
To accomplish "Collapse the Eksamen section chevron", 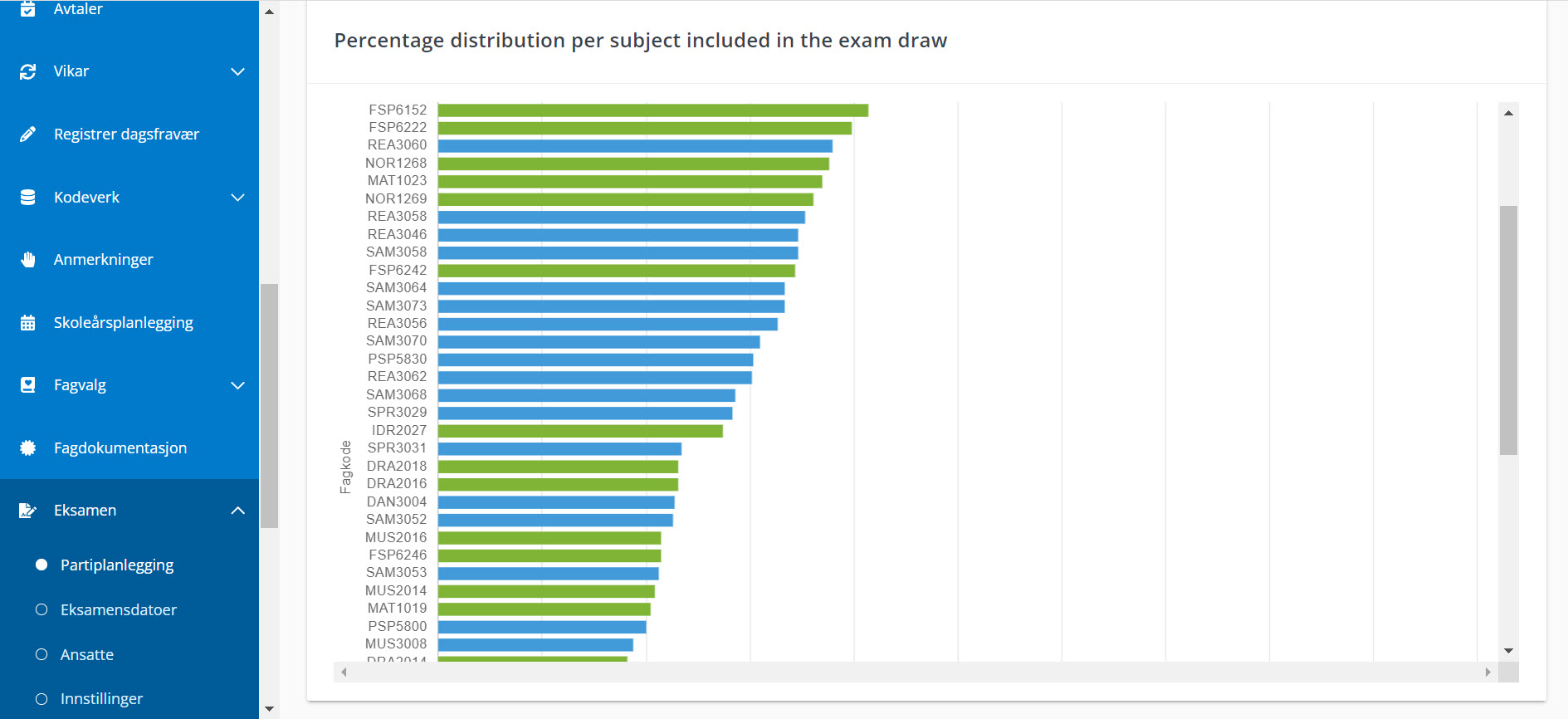I will pyautogui.click(x=237, y=511).
